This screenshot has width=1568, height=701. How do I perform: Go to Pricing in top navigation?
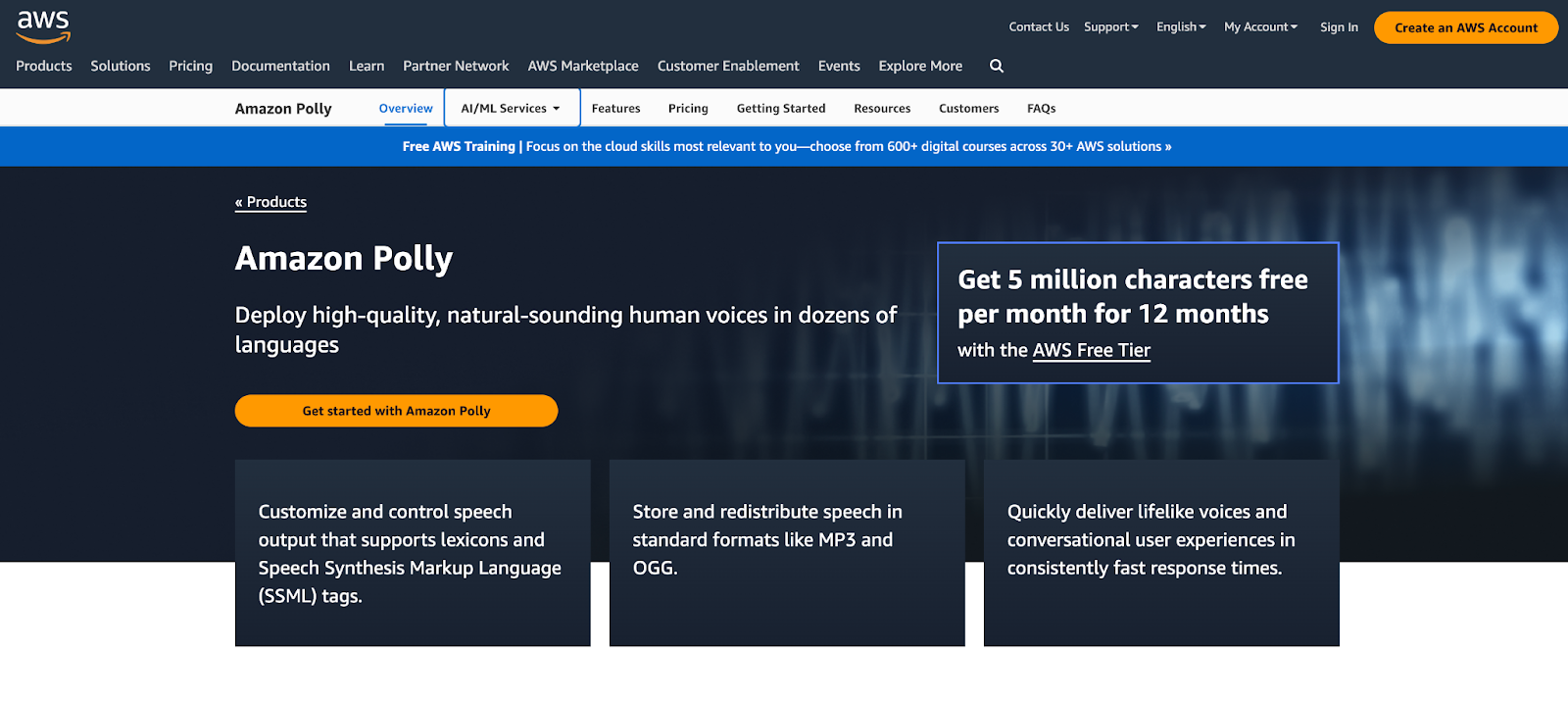(x=190, y=66)
